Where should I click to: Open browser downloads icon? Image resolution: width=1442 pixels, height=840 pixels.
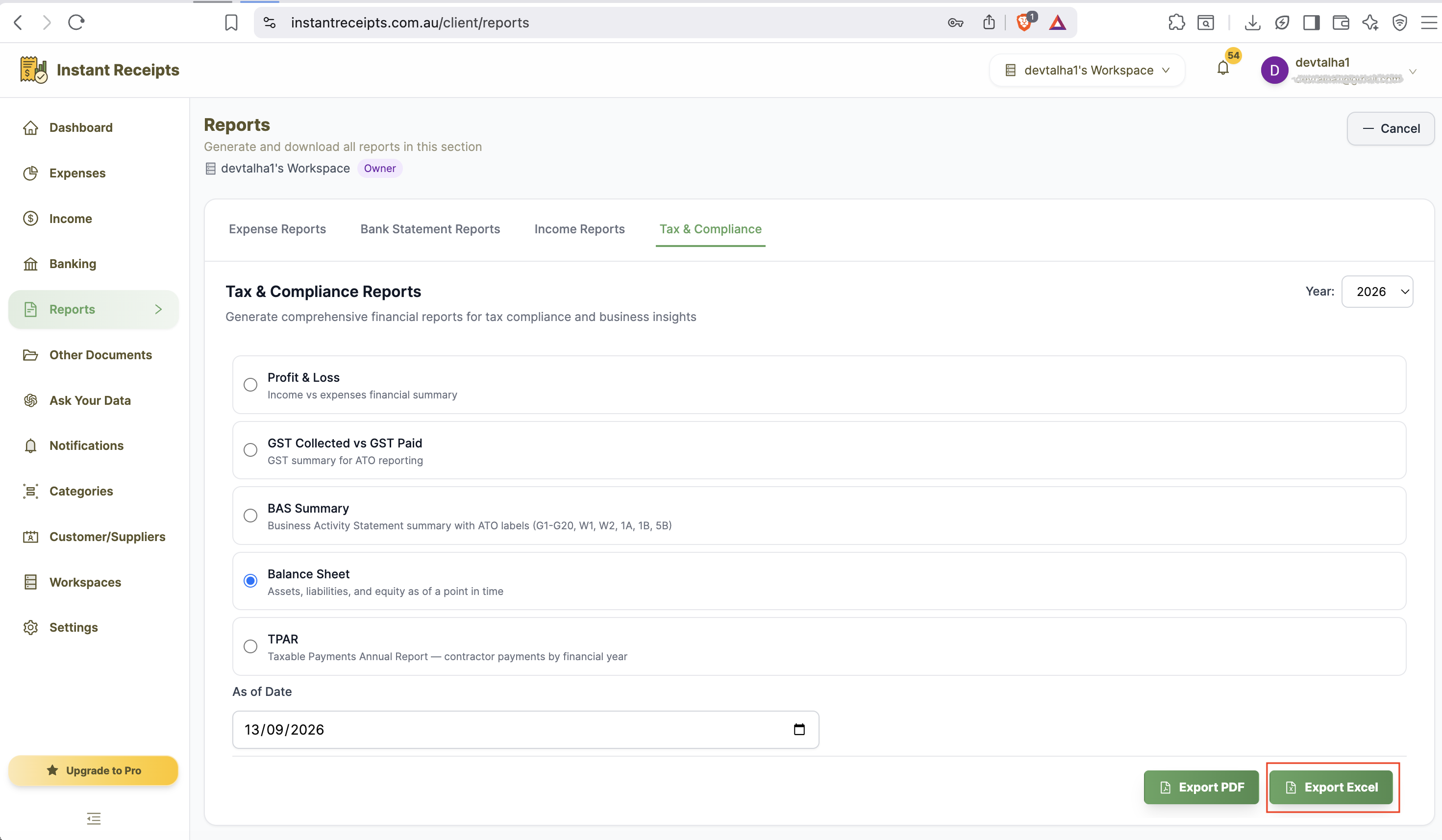(x=1253, y=23)
